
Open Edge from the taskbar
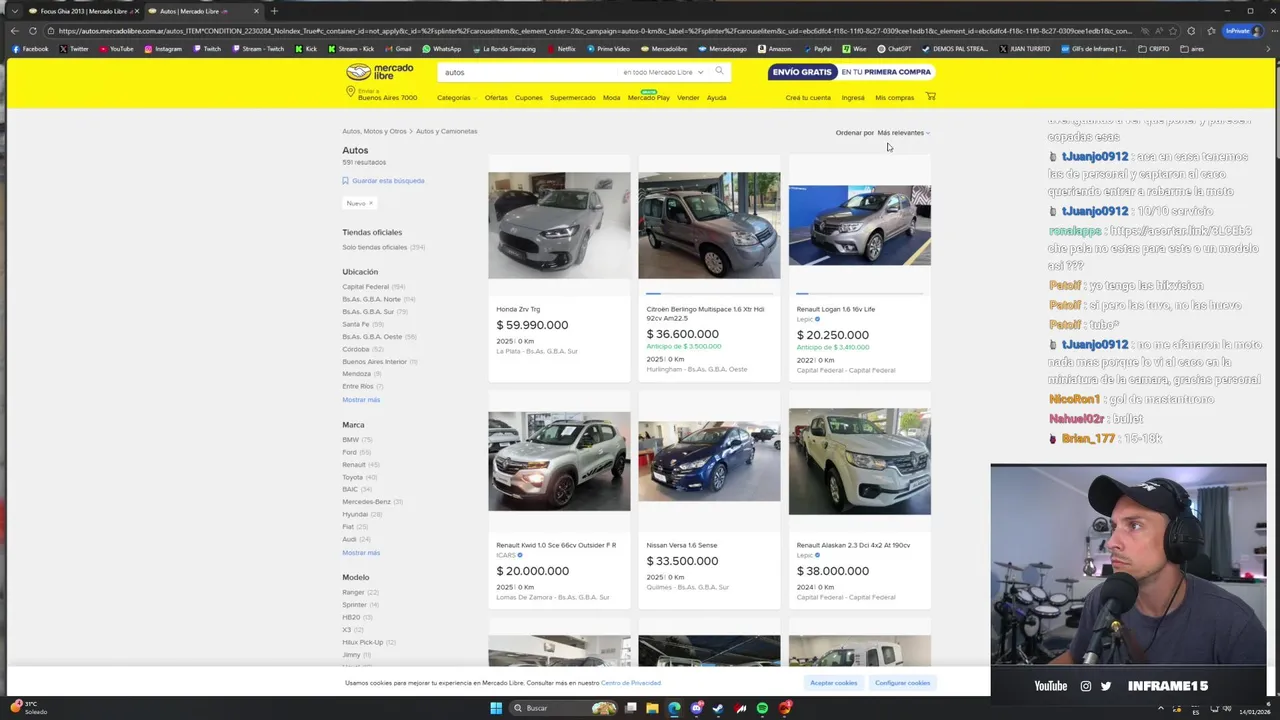(674, 708)
